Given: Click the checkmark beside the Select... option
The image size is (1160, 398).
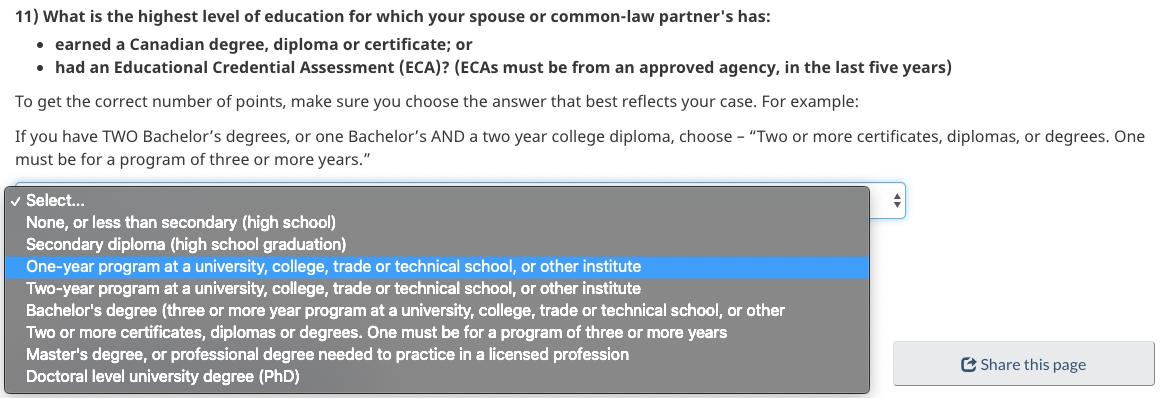Looking at the screenshot, I should pyautogui.click(x=16, y=201).
